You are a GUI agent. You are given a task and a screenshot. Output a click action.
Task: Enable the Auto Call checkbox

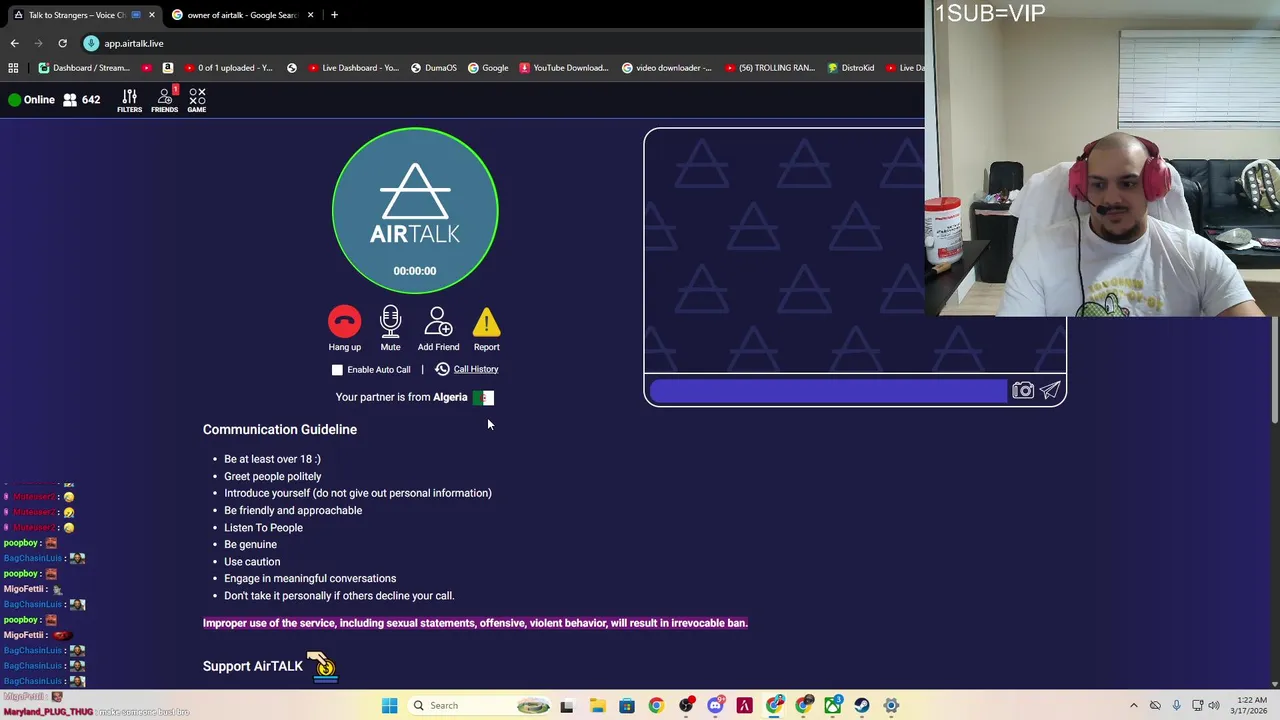[x=337, y=370]
